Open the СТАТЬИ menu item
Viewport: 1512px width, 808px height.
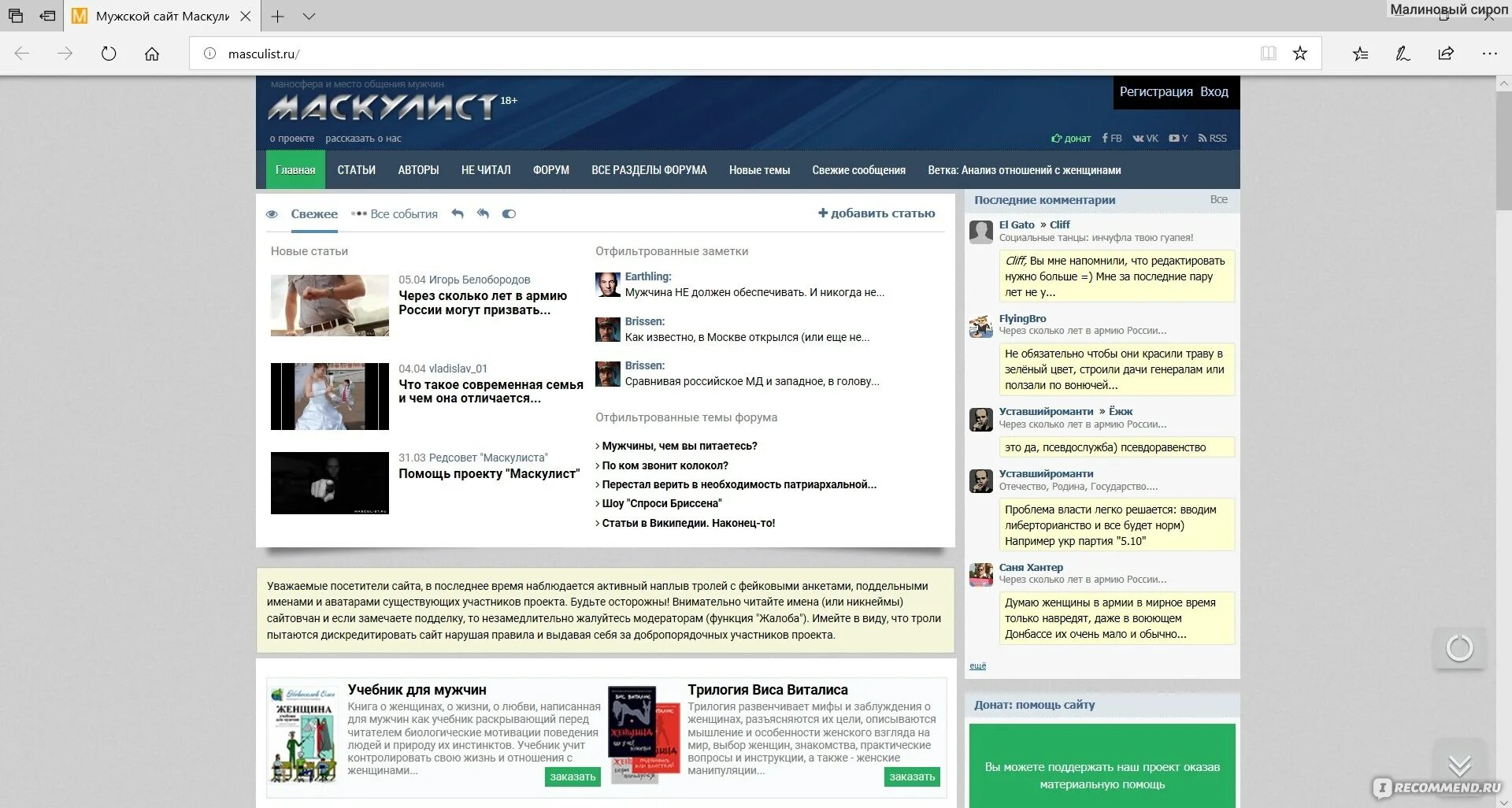[357, 170]
